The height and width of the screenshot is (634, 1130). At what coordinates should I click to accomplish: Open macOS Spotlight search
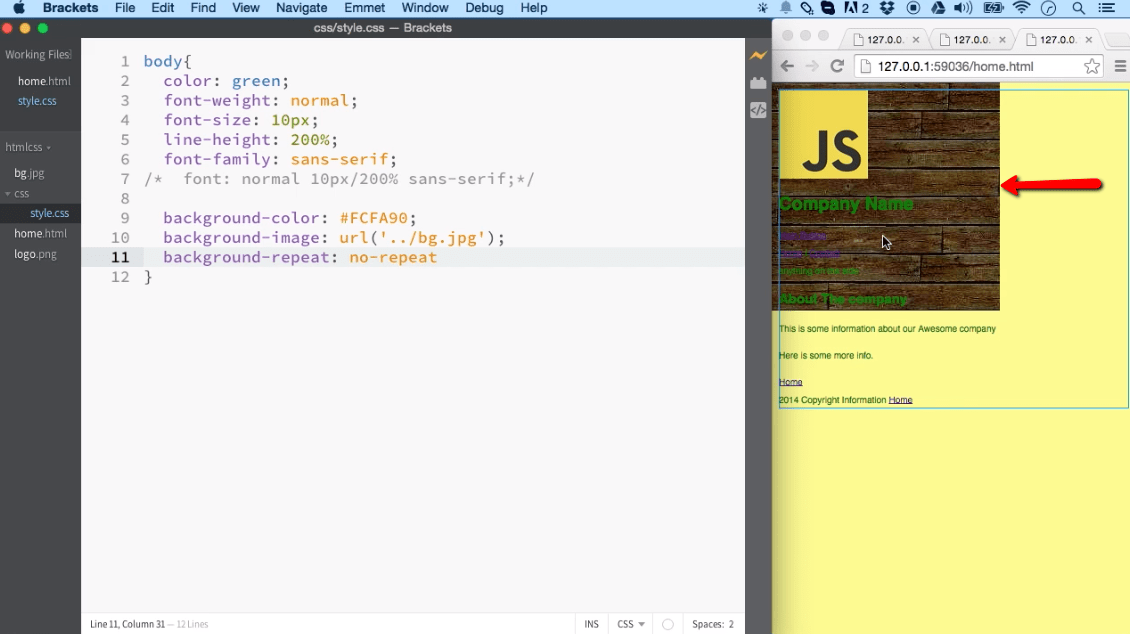coord(1080,8)
